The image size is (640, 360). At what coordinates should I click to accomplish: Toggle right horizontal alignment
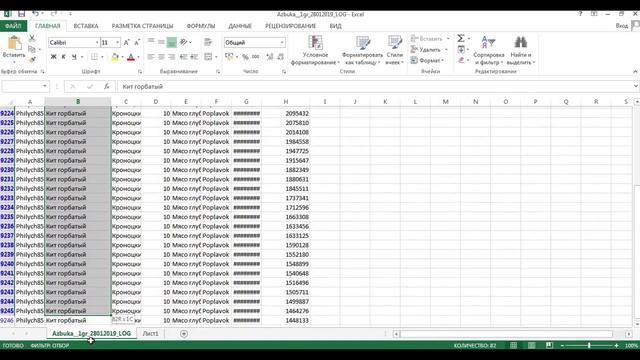click(x=172, y=57)
